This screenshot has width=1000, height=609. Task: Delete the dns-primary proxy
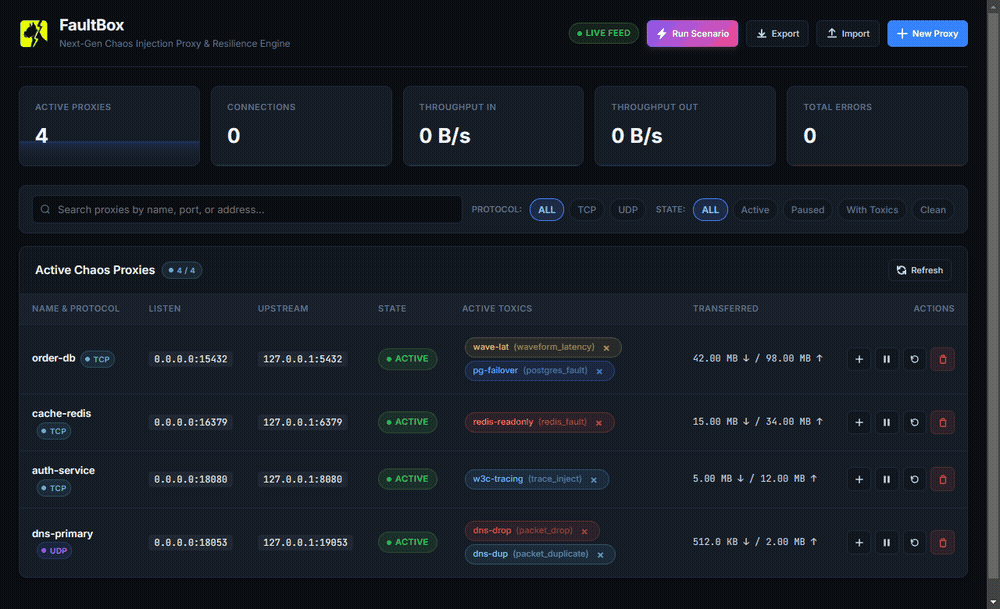pos(943,542)
